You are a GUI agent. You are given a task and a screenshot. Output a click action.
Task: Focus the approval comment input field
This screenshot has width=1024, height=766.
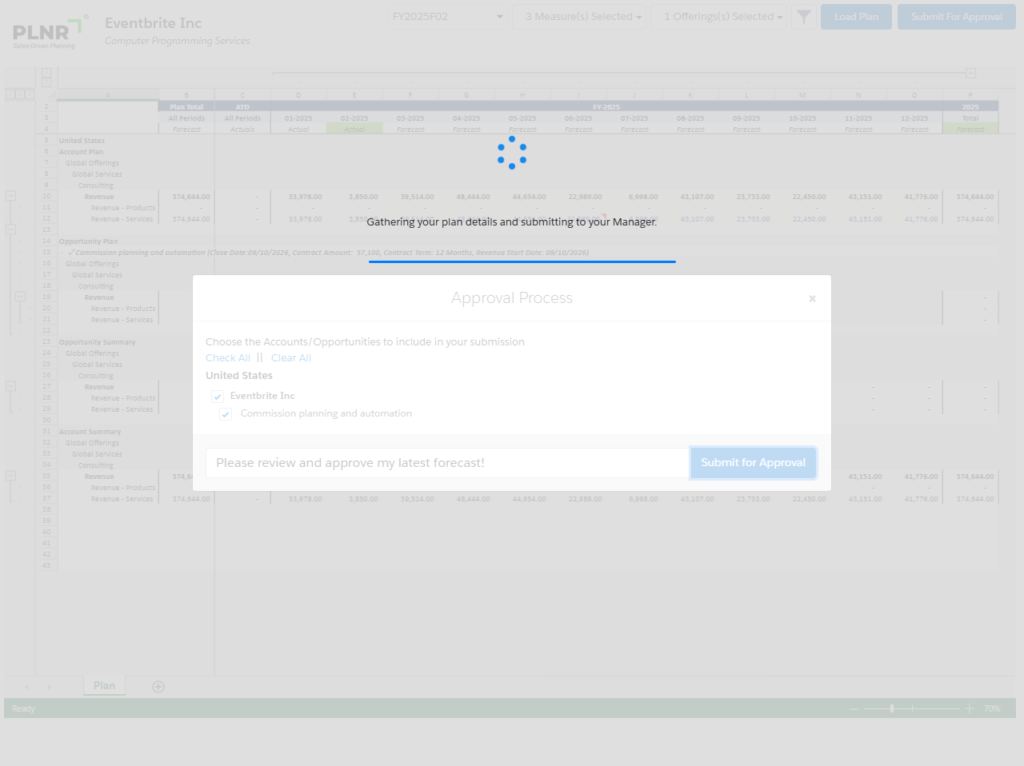(447, 462)
